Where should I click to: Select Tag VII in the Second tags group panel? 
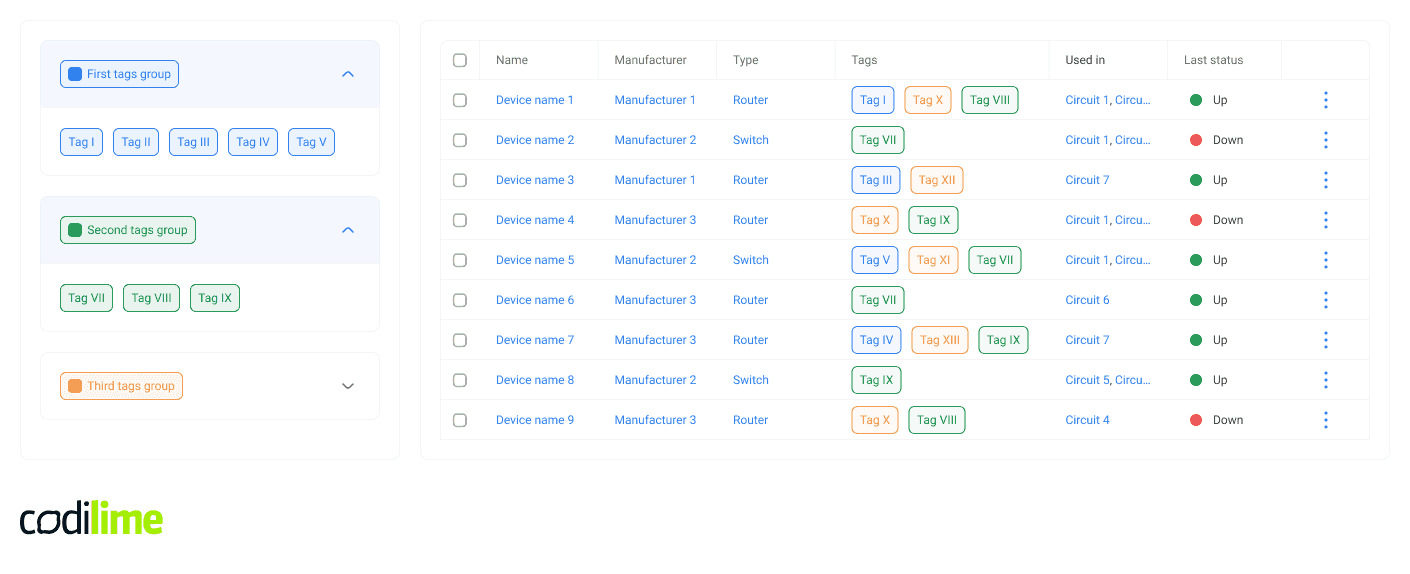click(x=86, y=298)
